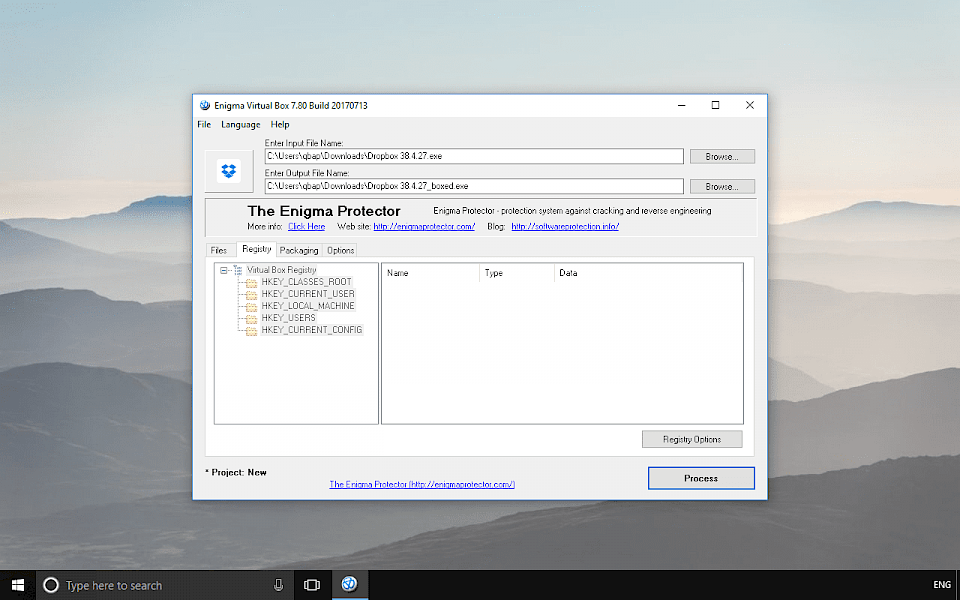Click the Virtual Box Registry root icon
The image size is (960, 600).
click(238, 270)
